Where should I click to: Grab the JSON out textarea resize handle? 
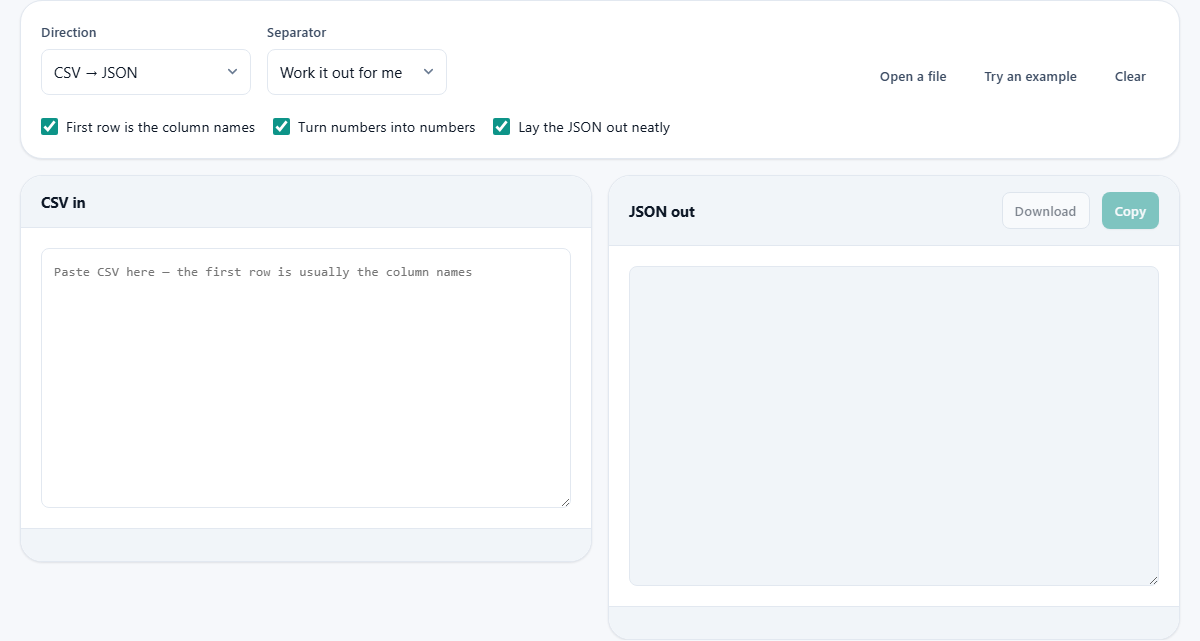pos(1153,580)
